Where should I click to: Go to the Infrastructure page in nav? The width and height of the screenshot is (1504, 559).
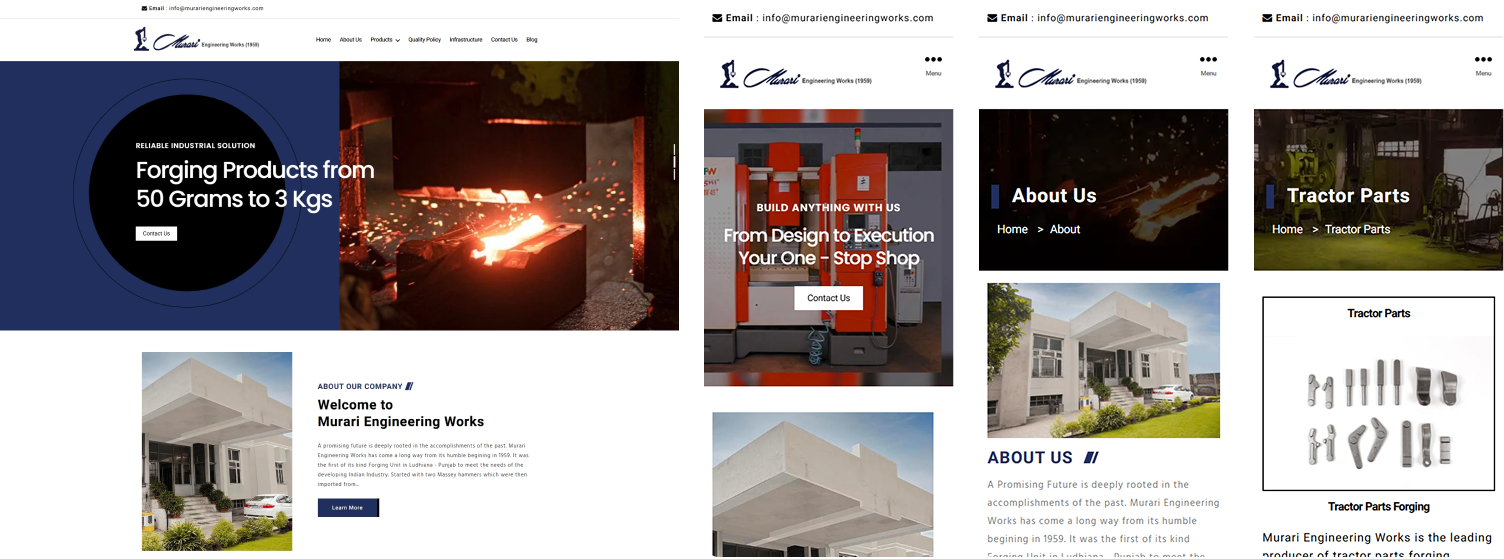pos(466,40)
